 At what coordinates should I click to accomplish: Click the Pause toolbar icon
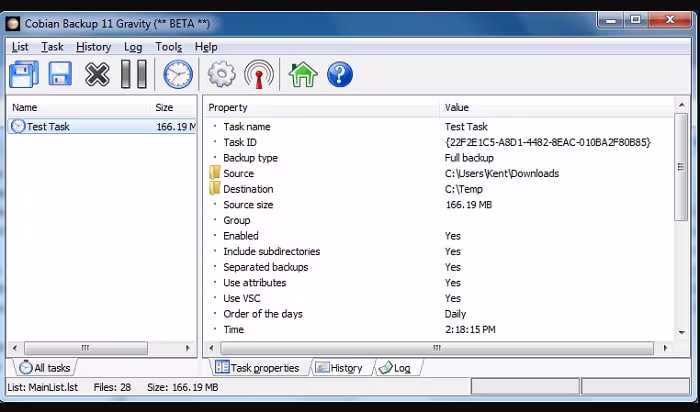tap(134, 74)
